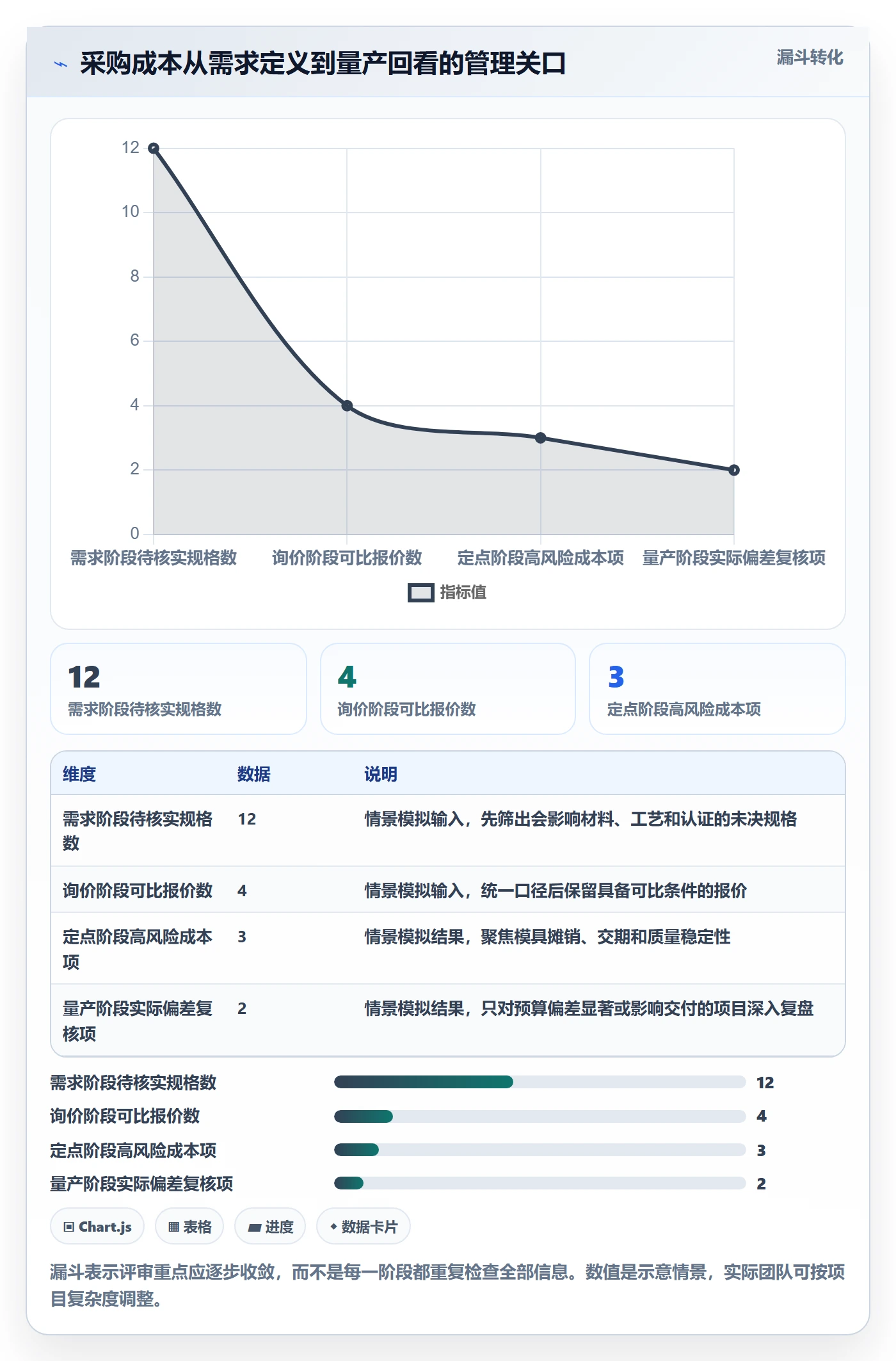Image resolution: width=896 pixels, height=1361 pixels.
Task: Click the 漏斗转化 label in header
Action: click(810, 58)
